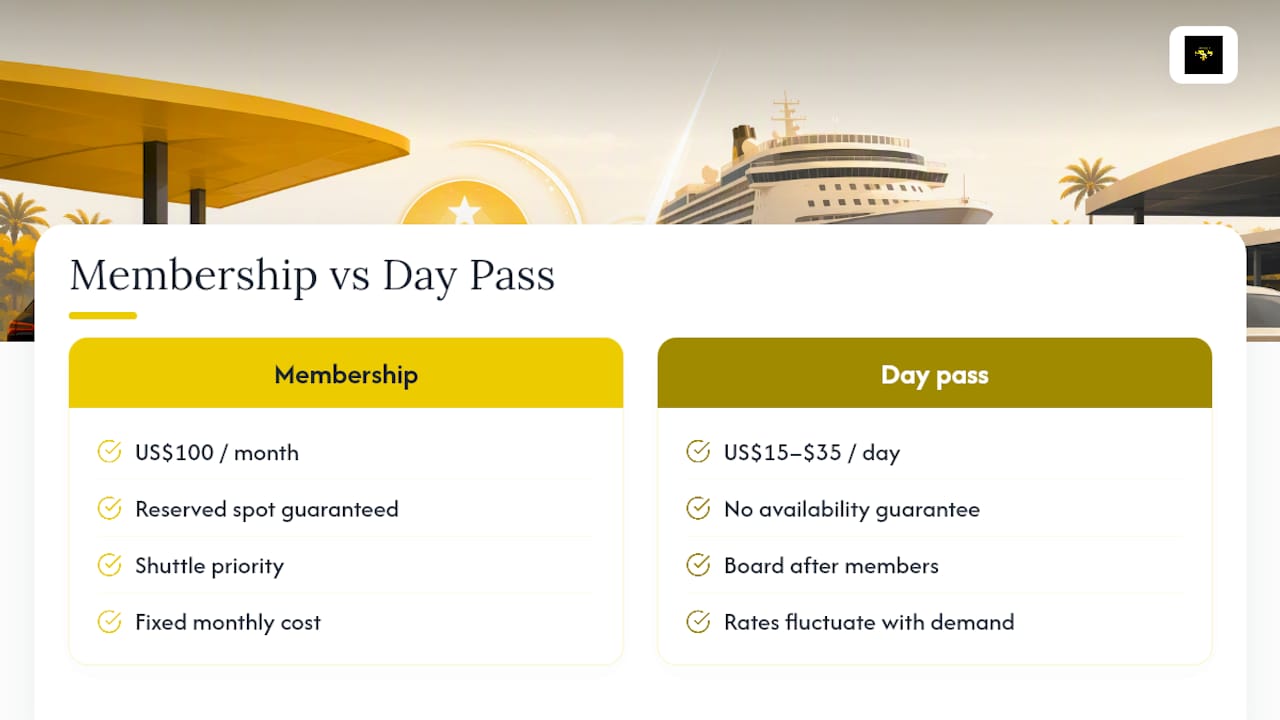Click check icon beside US$100 / month

click(109, 452)
